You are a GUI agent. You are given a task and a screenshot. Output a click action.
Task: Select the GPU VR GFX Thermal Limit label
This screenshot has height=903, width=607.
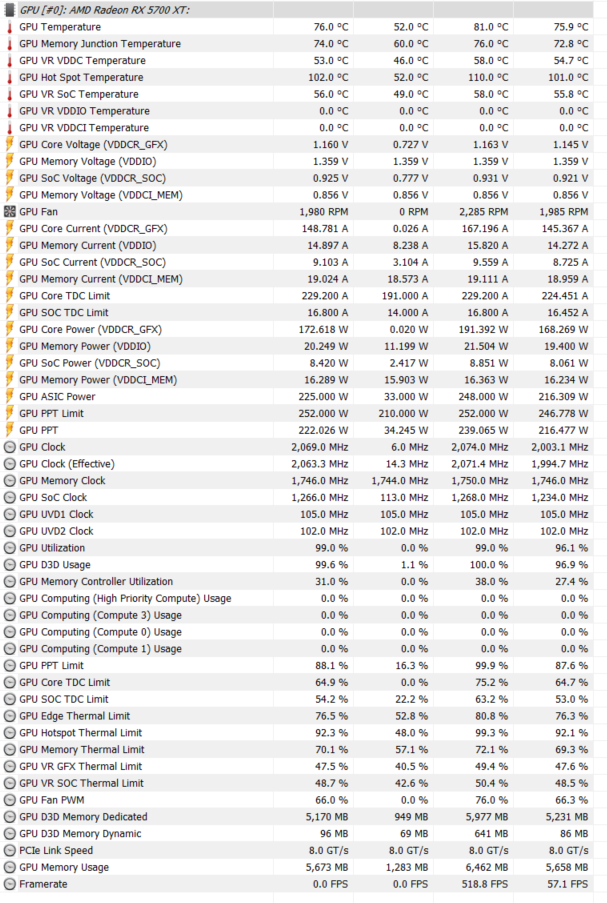pyautogui.click(x=81, y=767)
